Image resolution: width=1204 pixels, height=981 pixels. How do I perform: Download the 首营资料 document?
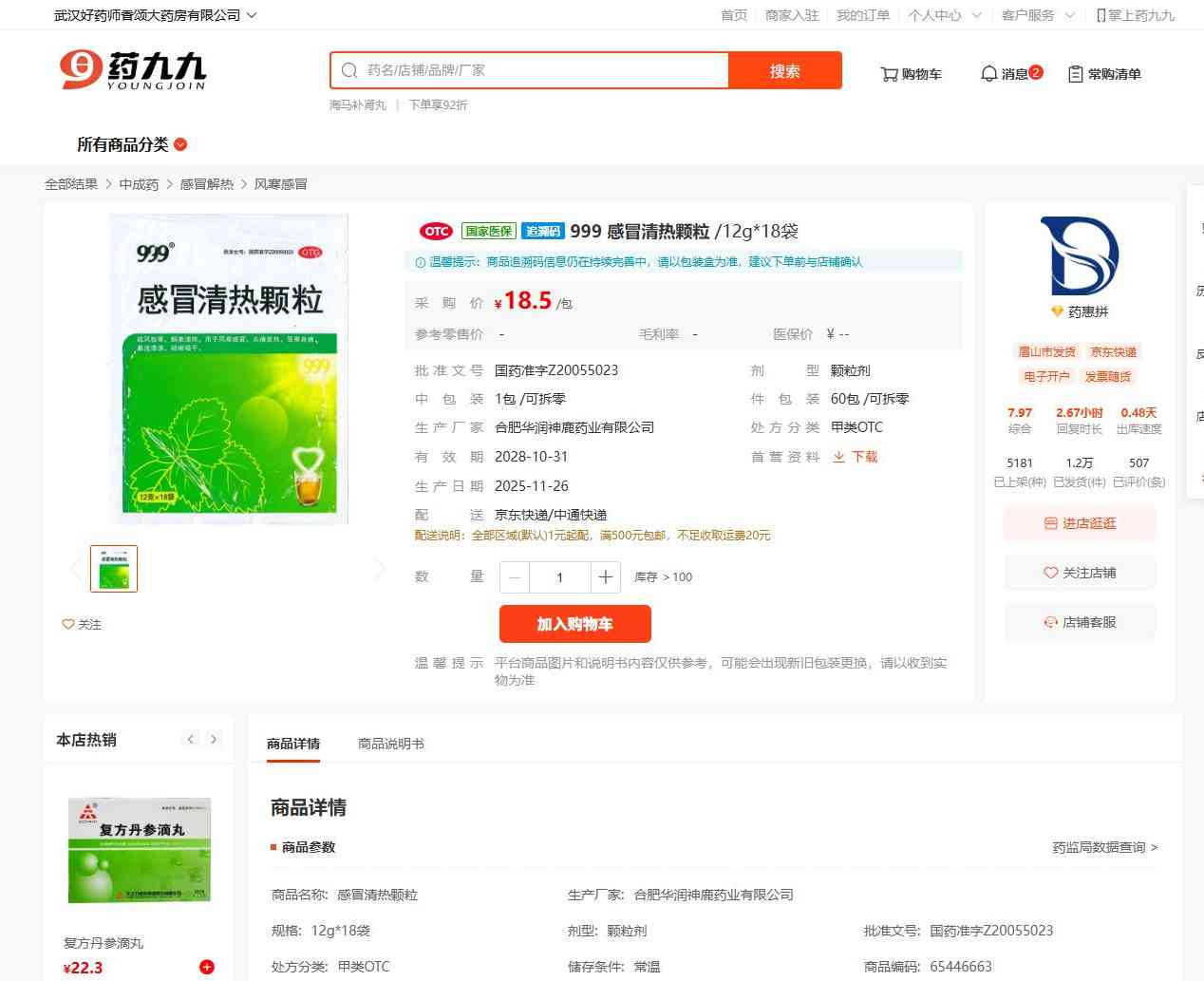[856, 457]
